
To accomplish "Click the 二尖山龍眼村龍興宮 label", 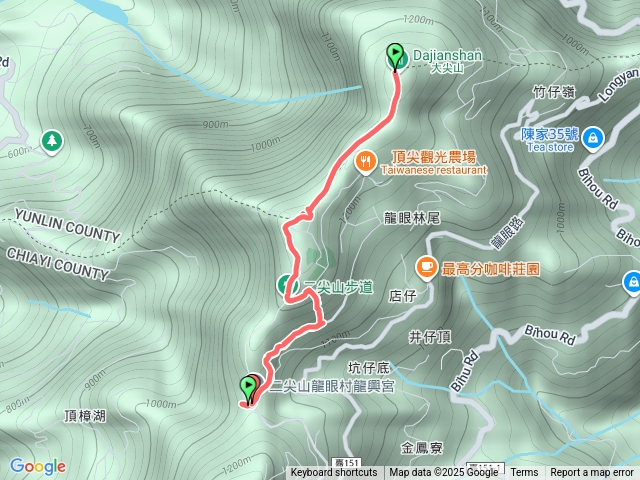I will [332, 386].
